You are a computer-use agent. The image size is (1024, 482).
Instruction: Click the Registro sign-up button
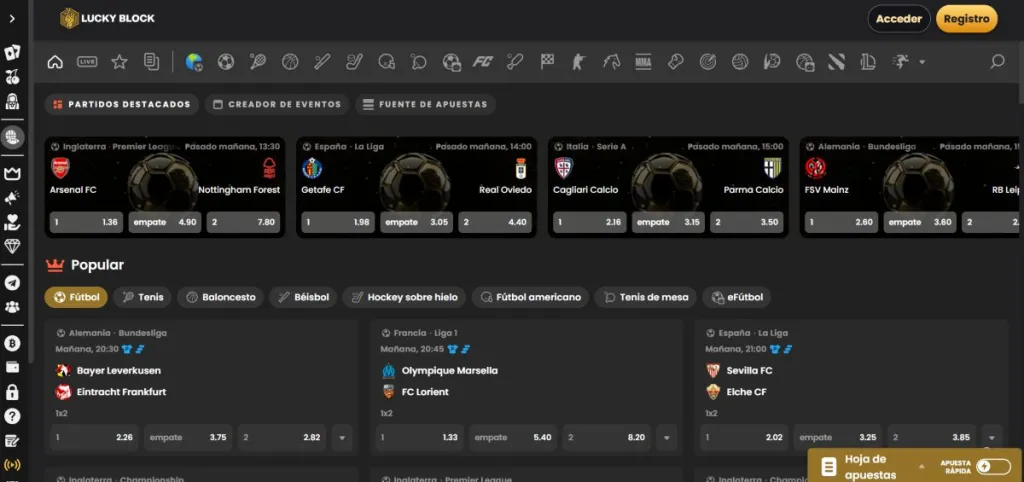[967, 19]
